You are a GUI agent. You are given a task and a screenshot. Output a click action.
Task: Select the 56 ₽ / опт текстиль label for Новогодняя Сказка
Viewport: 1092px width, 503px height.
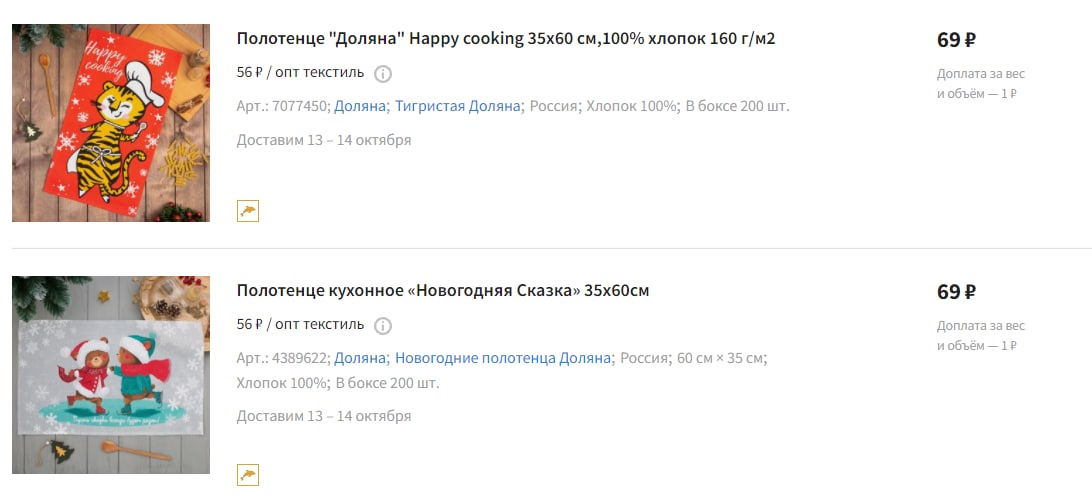click(300, 324)
